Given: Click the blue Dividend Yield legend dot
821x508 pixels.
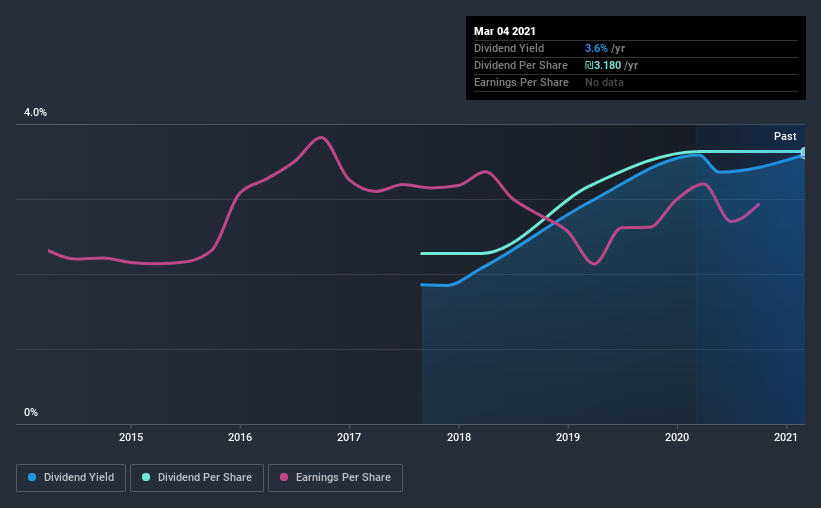Looking at the screenshot, I should (32, 477).
